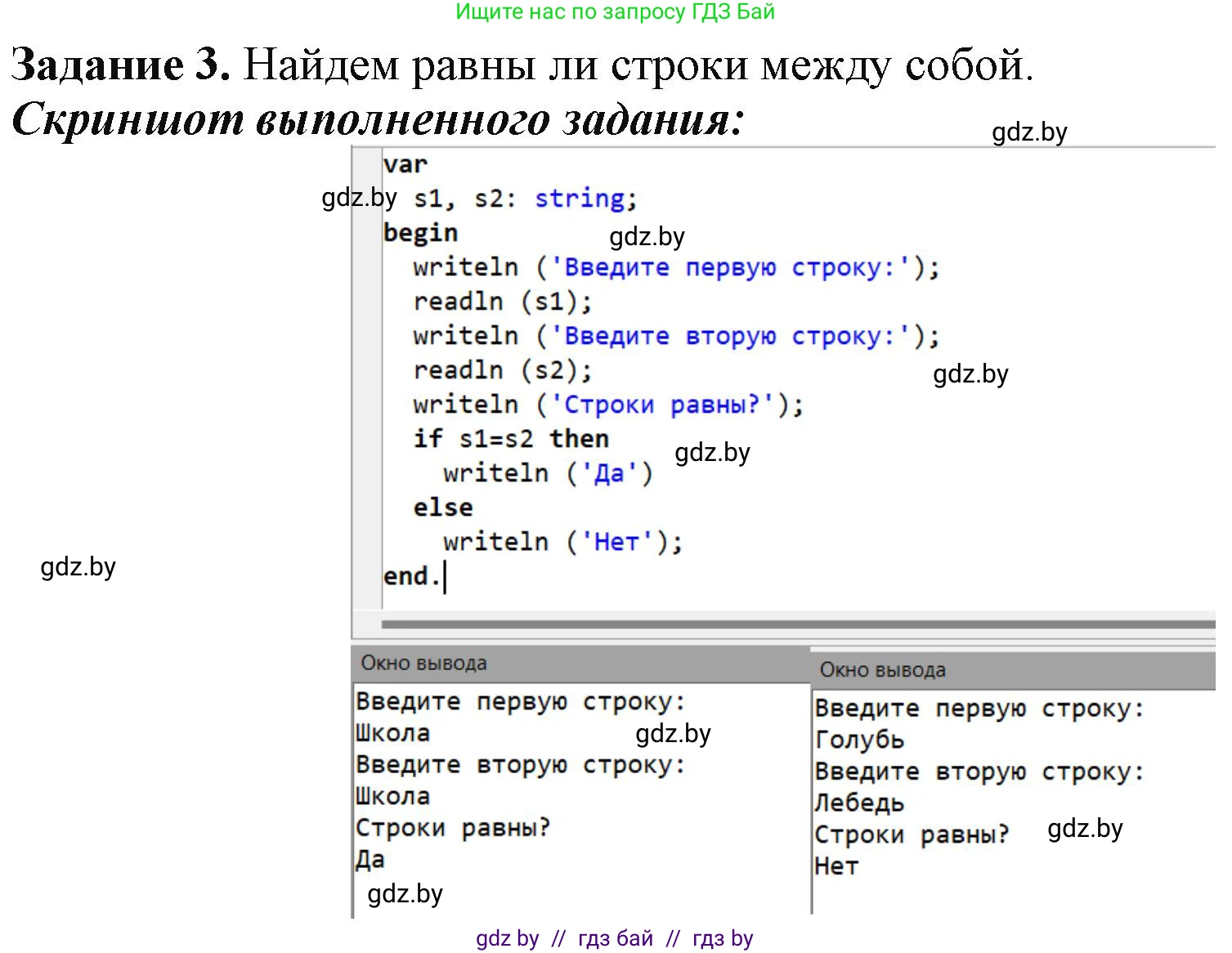Click the right Окно вывода title bar
This screenshot has height=953, width=1232.
click(883, 669)
